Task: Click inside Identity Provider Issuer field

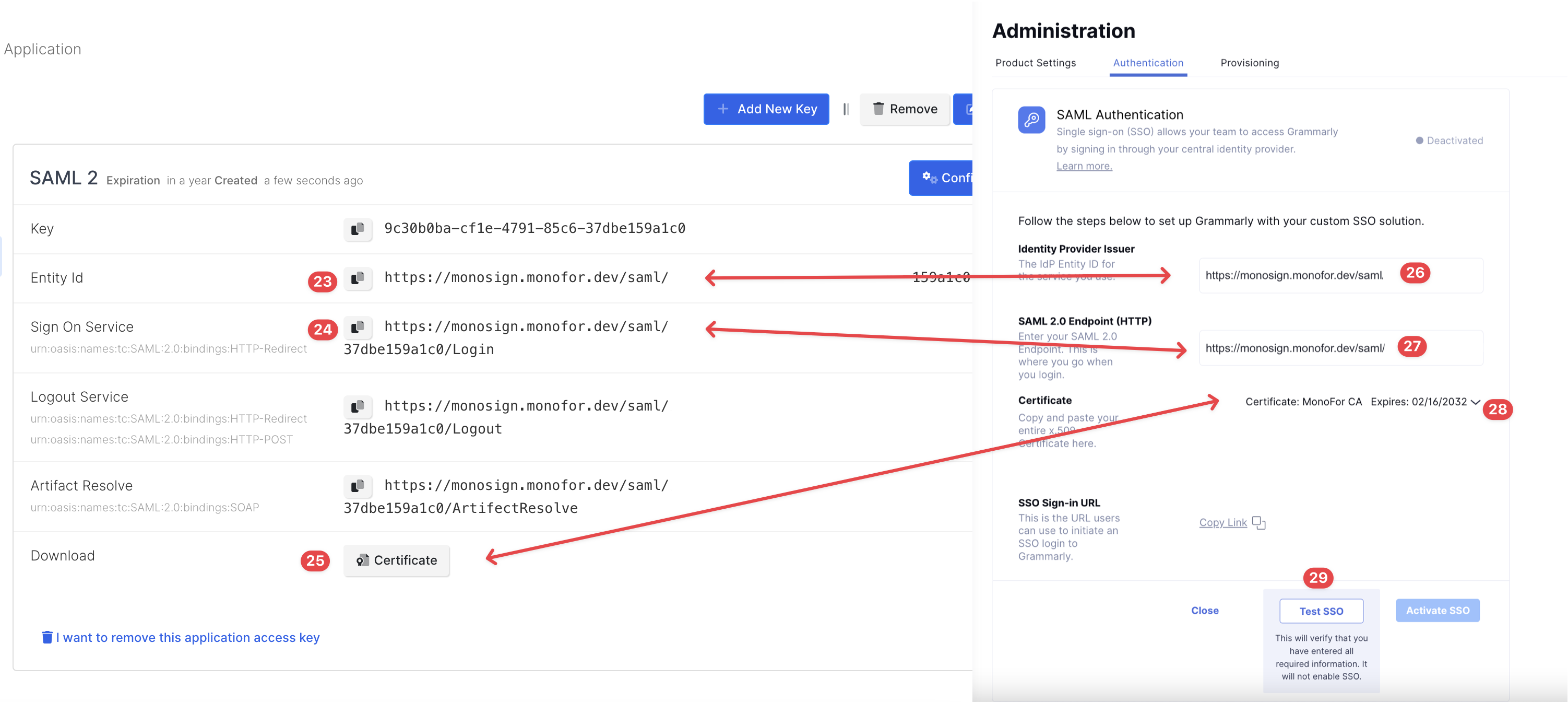Action: 1293,275
